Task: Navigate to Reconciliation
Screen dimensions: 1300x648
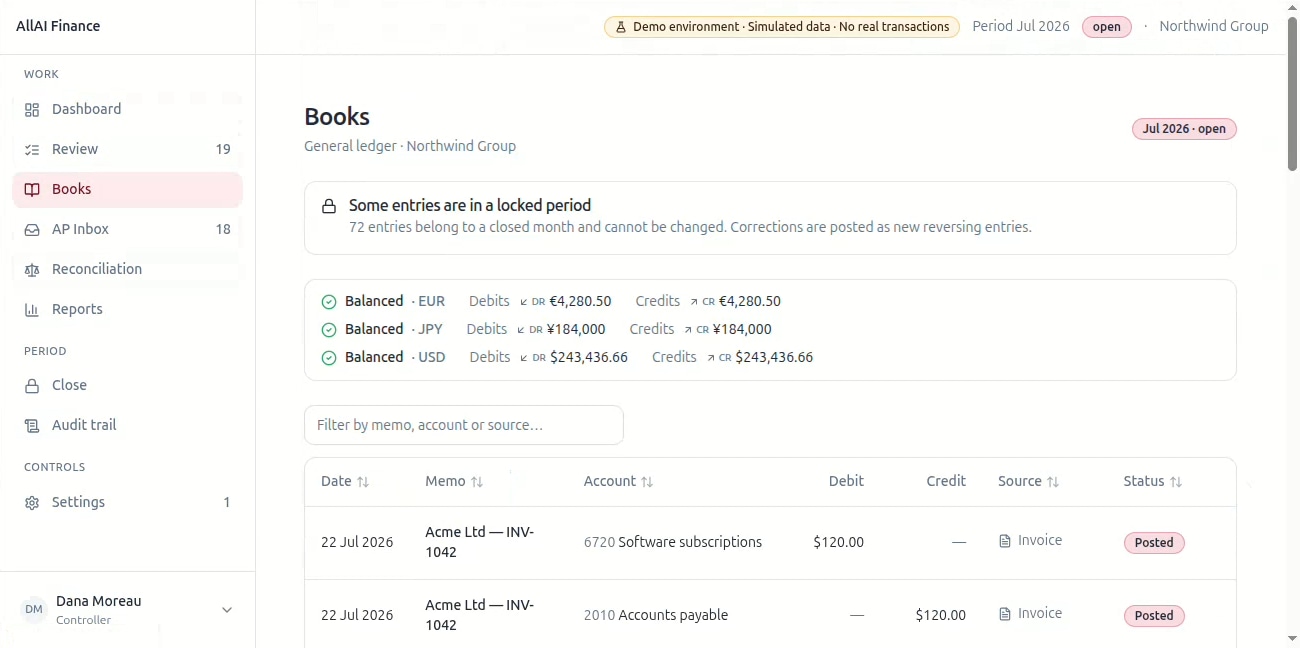Action: pos(127,269)
